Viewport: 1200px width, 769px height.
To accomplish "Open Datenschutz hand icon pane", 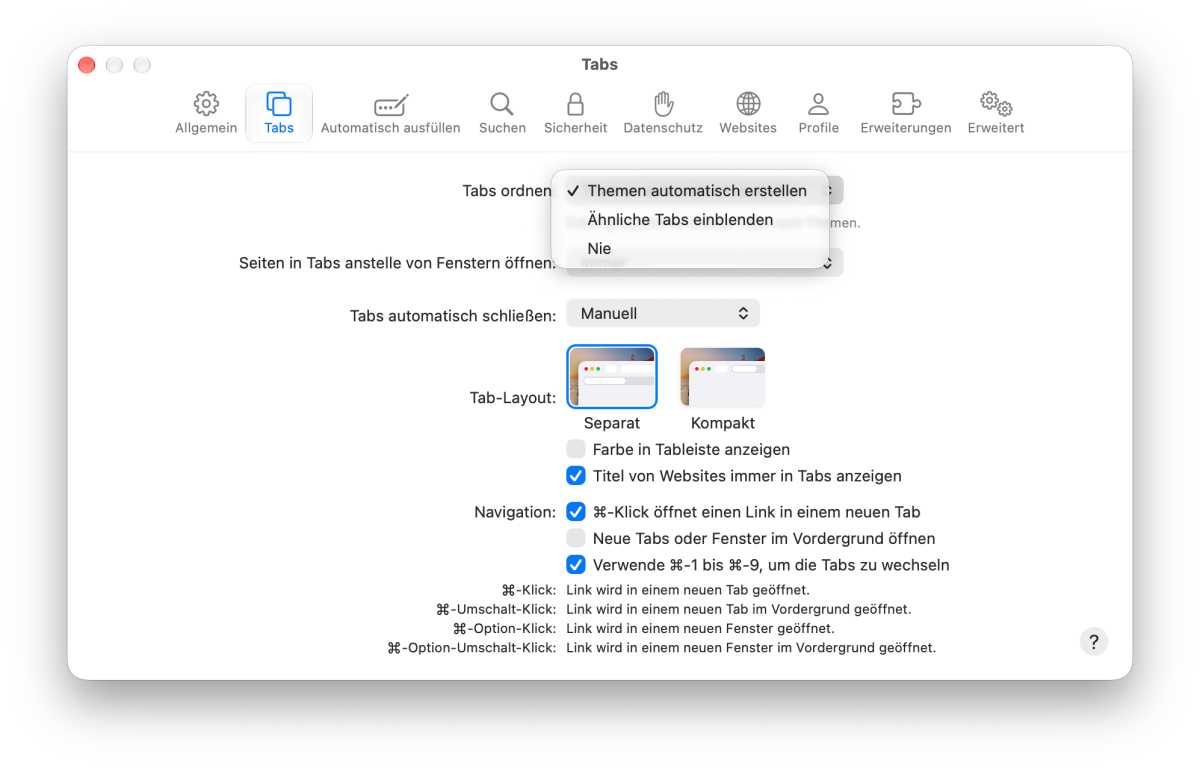I will pos(663,113).
